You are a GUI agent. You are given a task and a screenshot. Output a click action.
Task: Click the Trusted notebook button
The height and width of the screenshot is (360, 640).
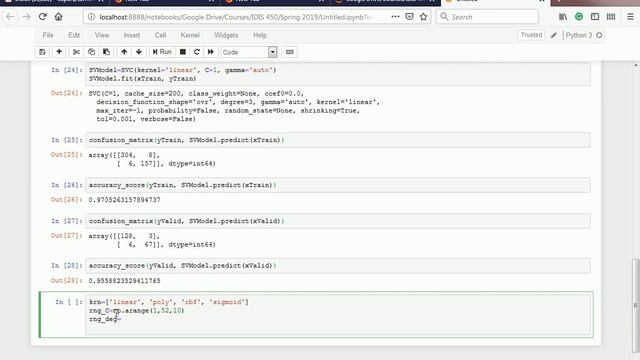531,35
